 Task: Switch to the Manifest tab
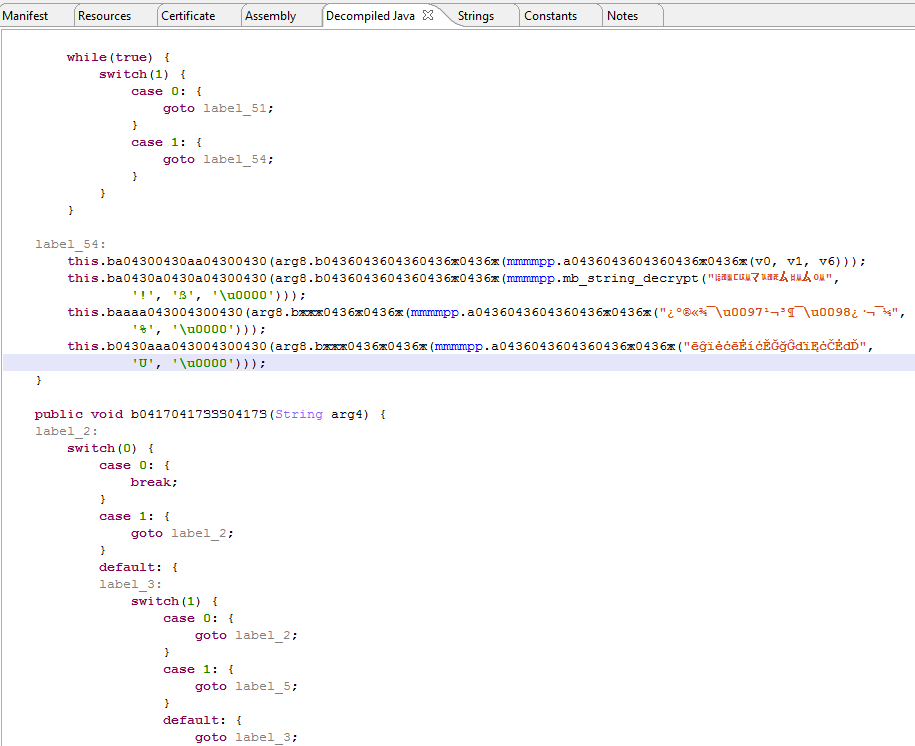click(26, 16)
